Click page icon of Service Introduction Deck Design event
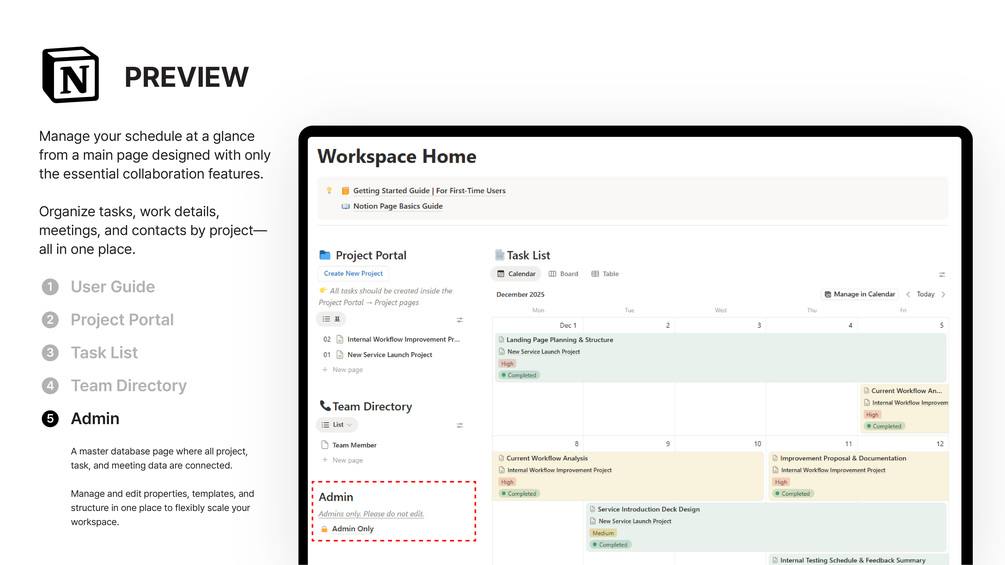The height and width of the screenshot is (565, 1005). click(592, 509)
